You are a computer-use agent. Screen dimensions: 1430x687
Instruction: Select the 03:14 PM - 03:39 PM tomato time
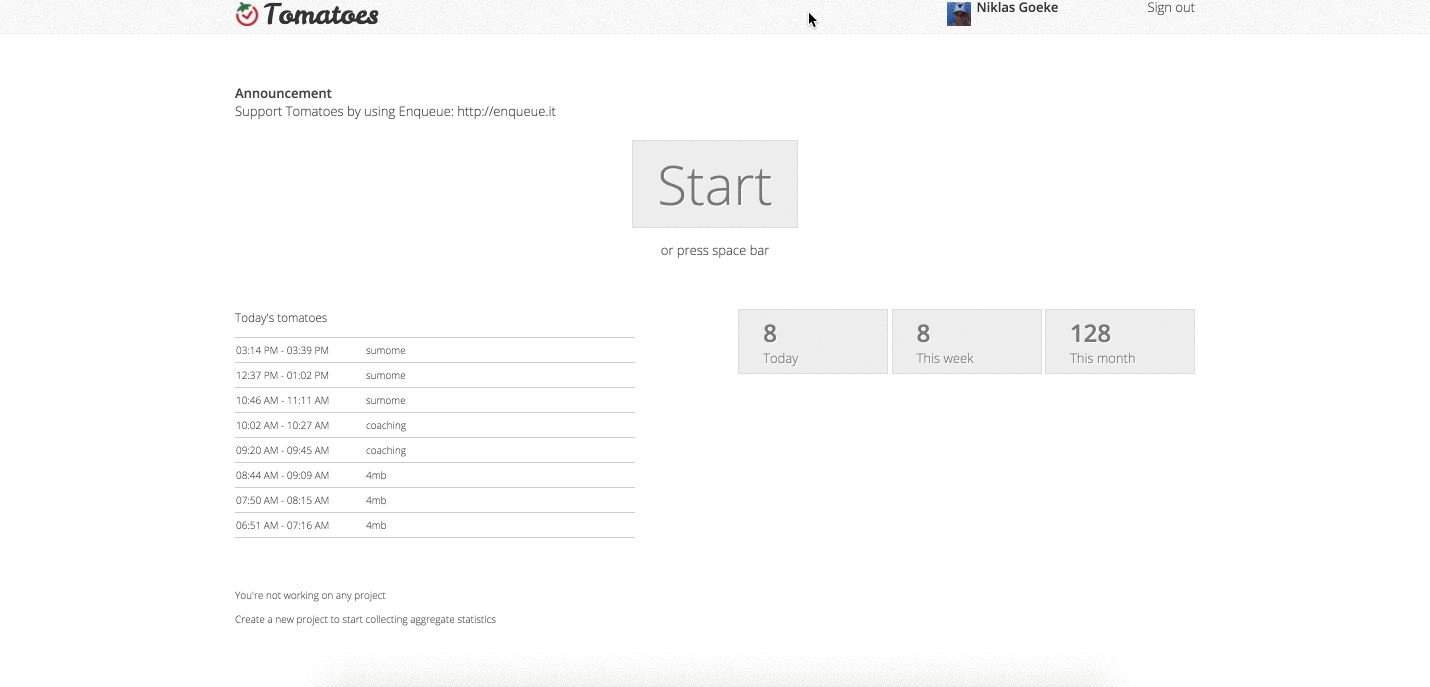(282, 351)
